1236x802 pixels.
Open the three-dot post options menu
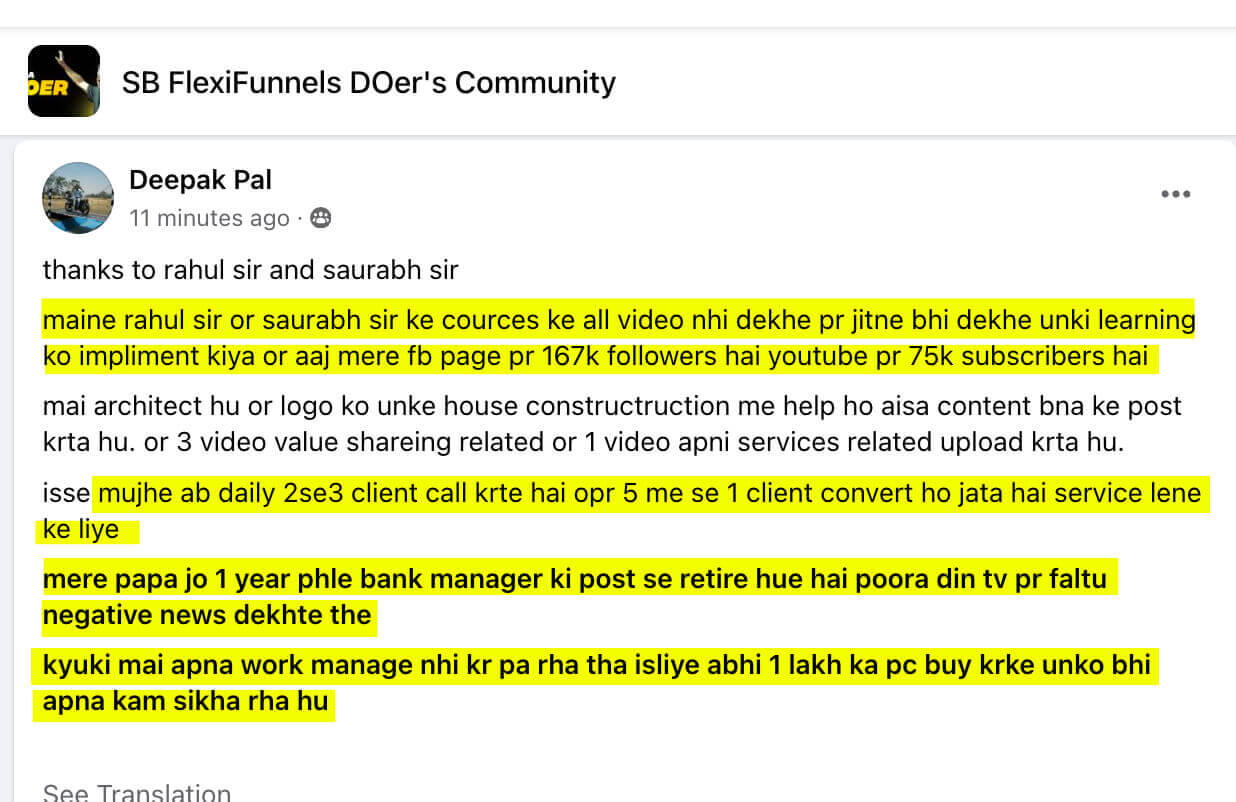click(x=1175, y=194)
